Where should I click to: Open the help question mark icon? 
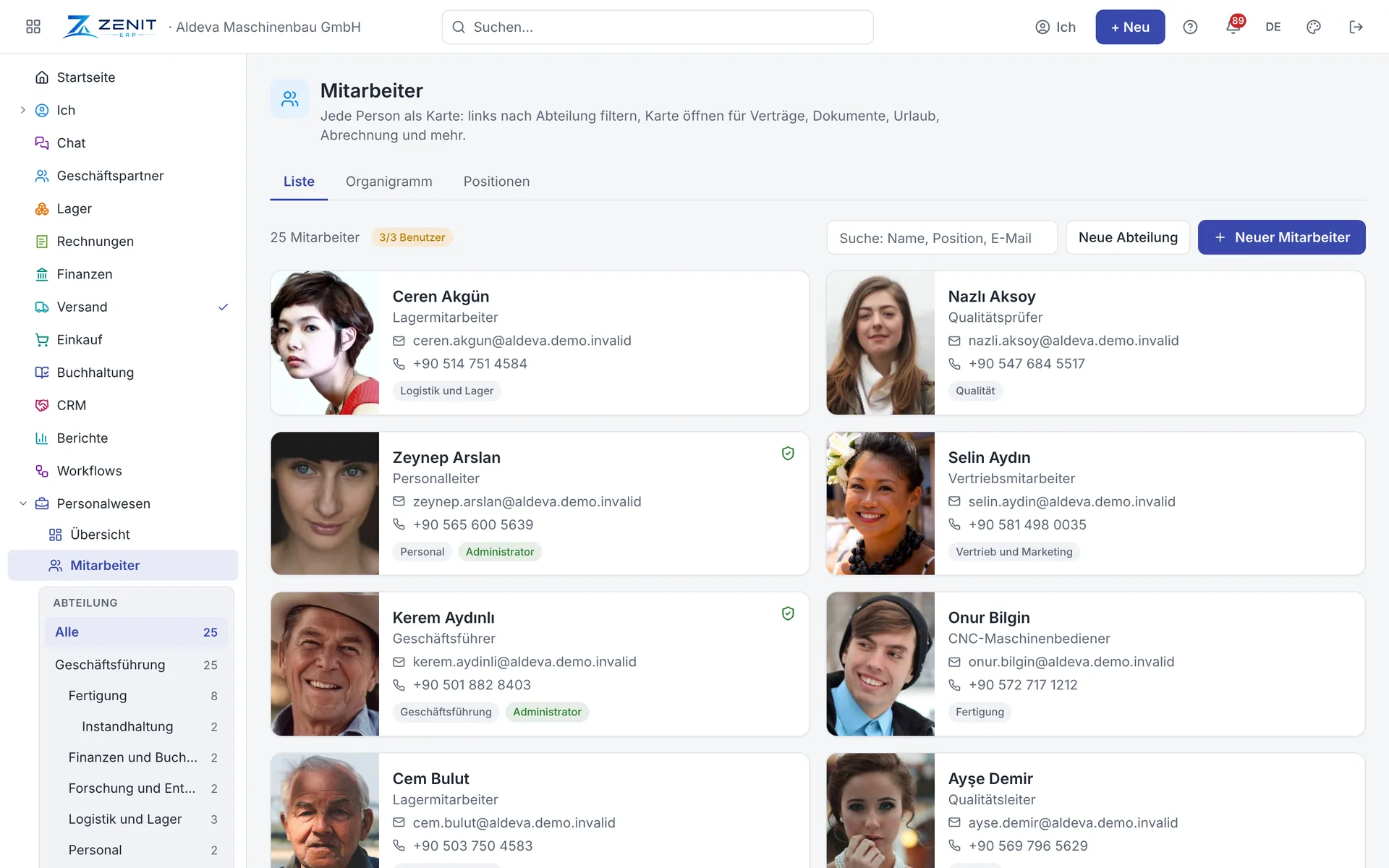pos(1190,27)
